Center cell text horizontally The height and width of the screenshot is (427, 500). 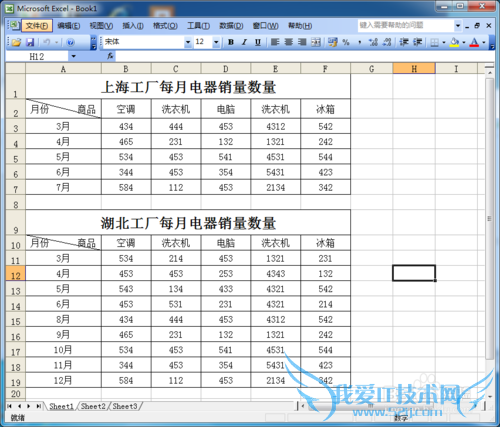pos(289,42)
